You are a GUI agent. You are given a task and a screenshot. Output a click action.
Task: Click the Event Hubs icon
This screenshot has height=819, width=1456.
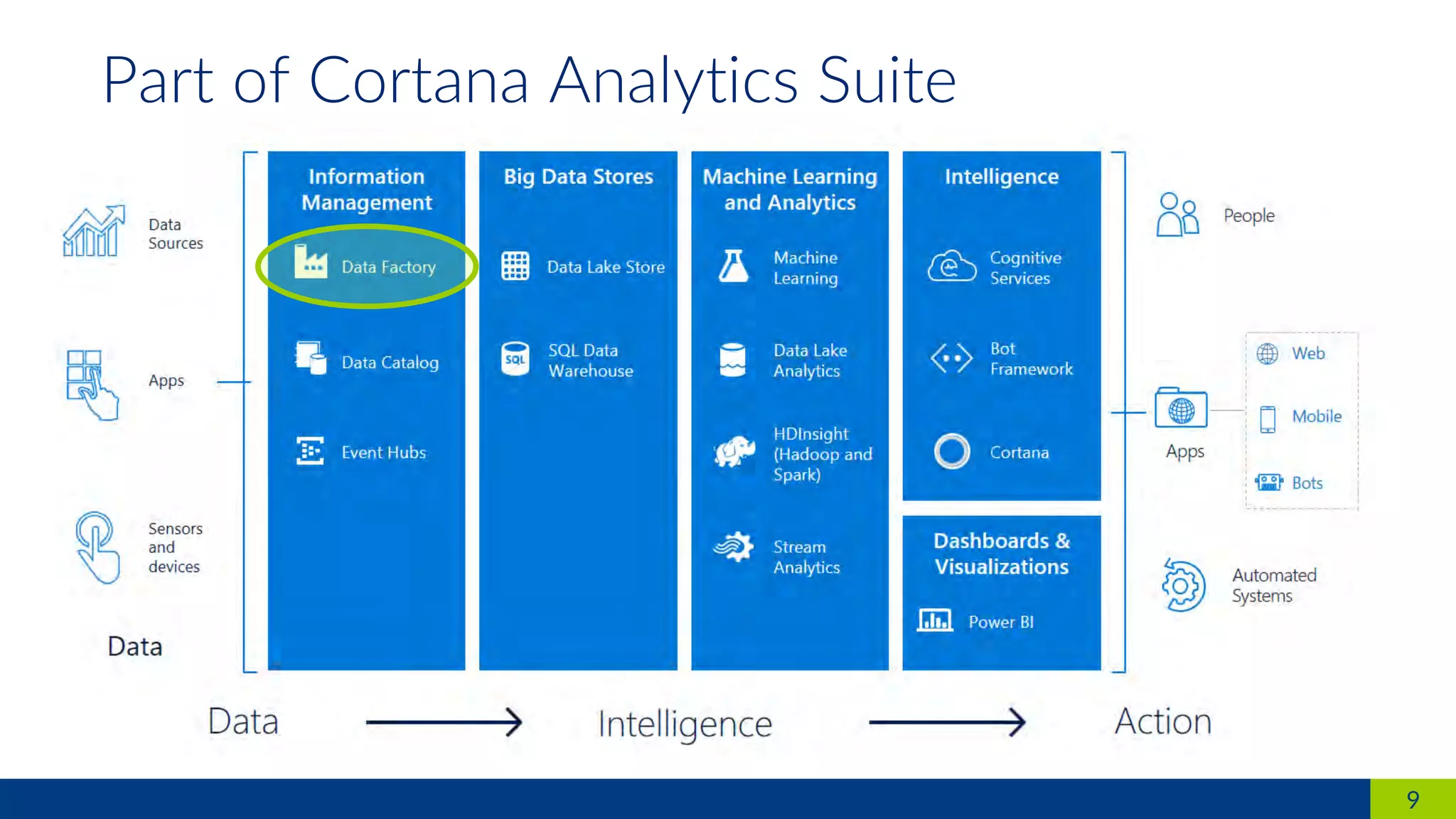coord(310,451)
